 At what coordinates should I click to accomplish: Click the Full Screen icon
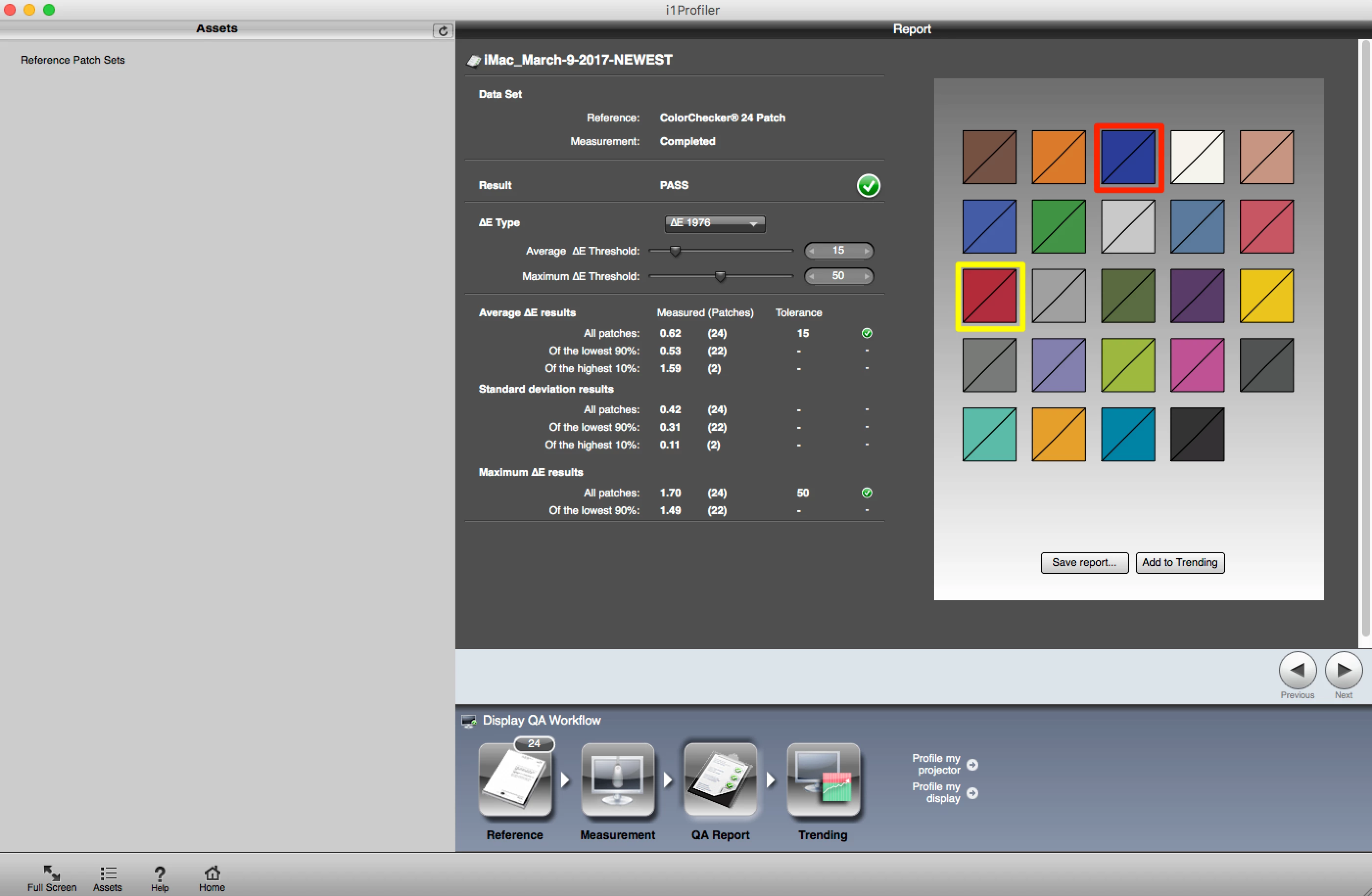51,872
